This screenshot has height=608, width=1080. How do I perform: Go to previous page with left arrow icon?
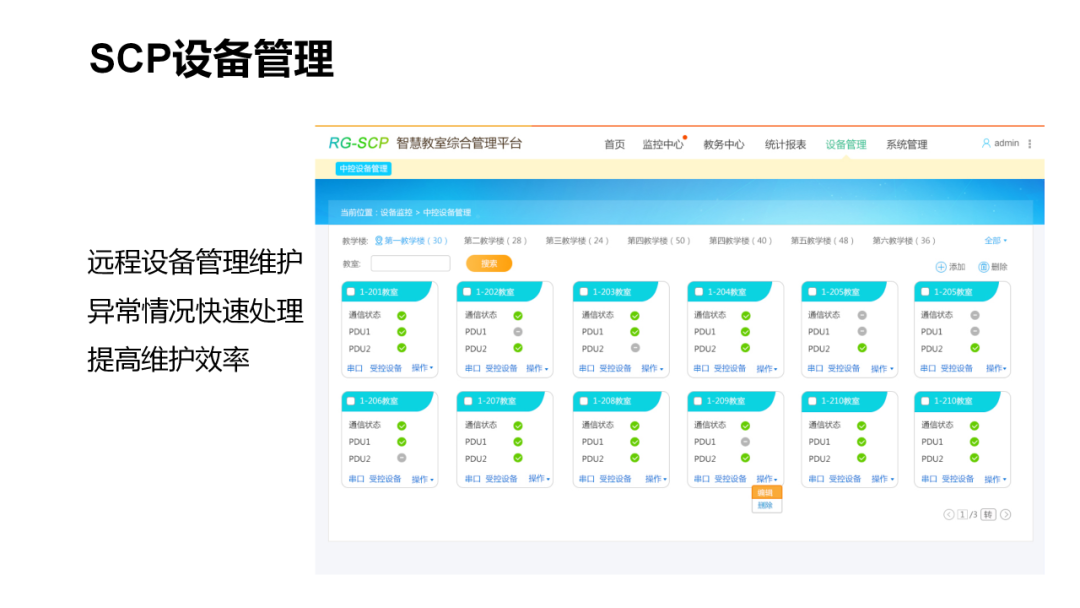948,514
